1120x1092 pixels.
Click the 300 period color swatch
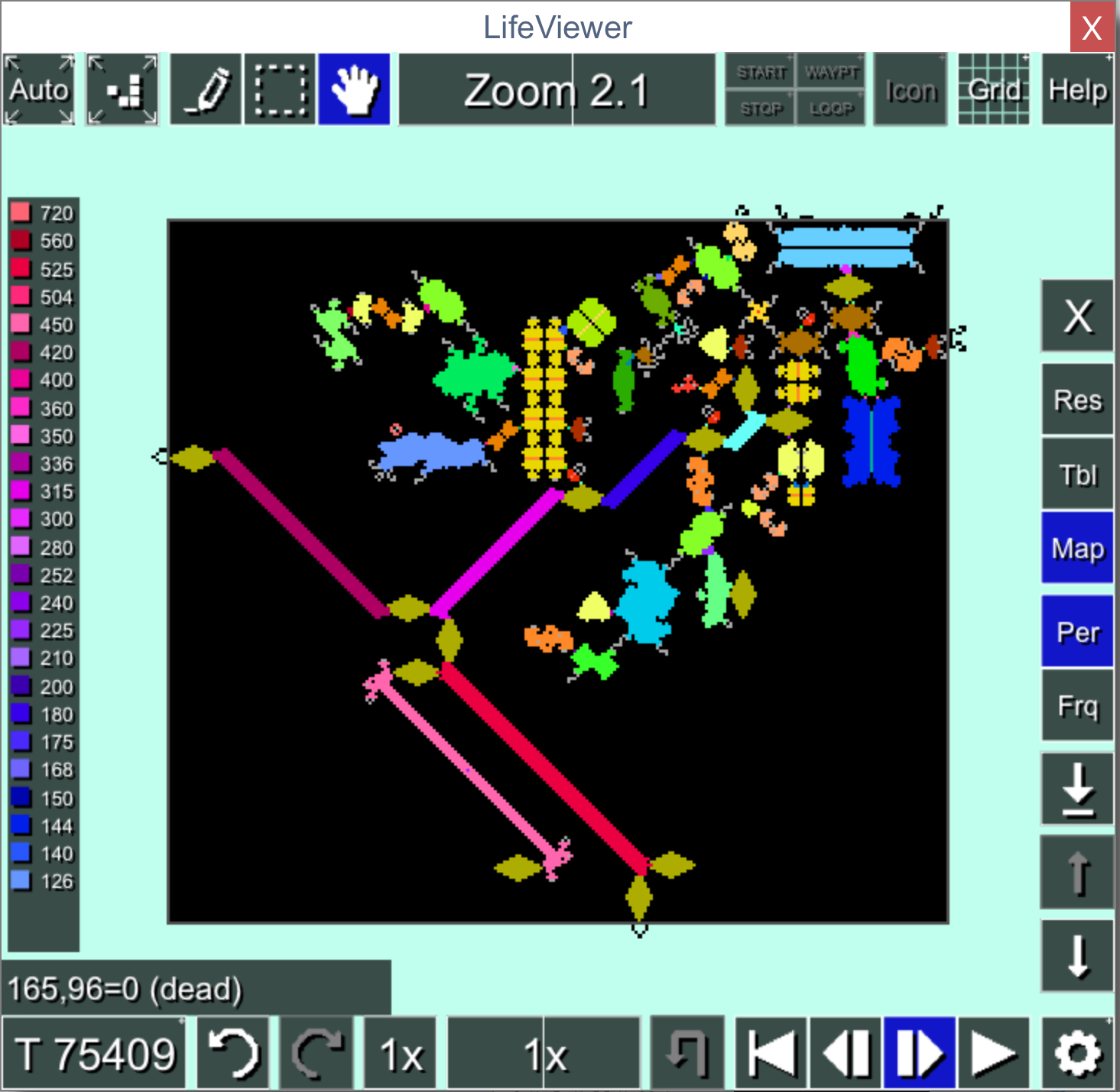click(x=21, y=519)
